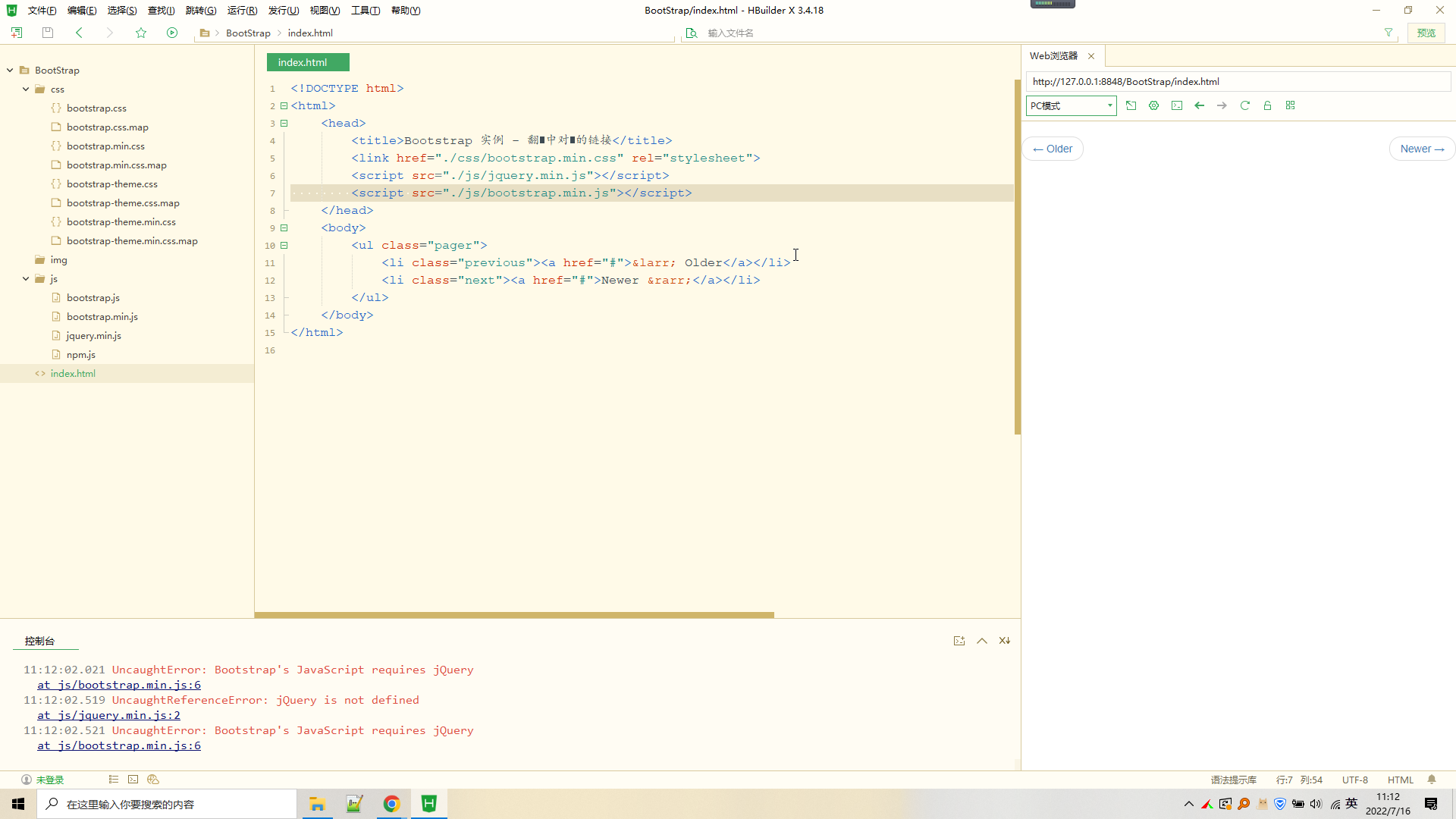The image size is (1456, 819).
Task: Fold the html tag on line 2
Action: pyautogui.click(x=284, y=105)
